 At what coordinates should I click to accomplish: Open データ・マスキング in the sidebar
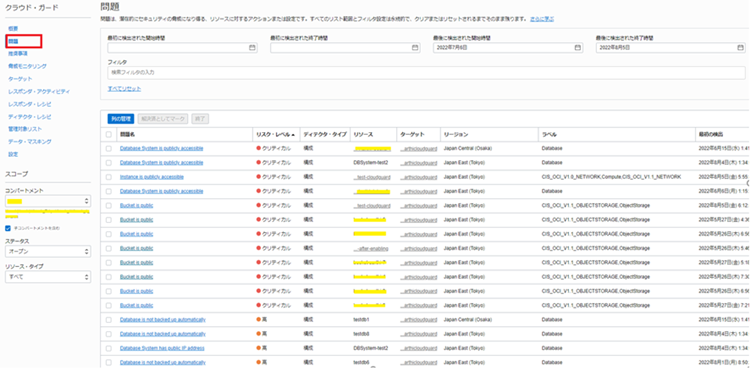tap(30, 142)
